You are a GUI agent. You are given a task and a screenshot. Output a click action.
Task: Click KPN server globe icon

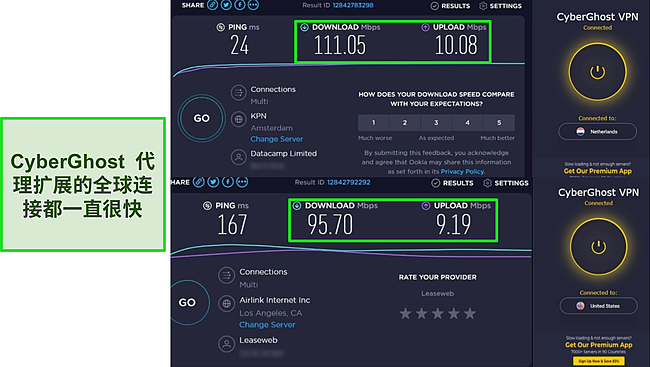click(x=239, y=119)
